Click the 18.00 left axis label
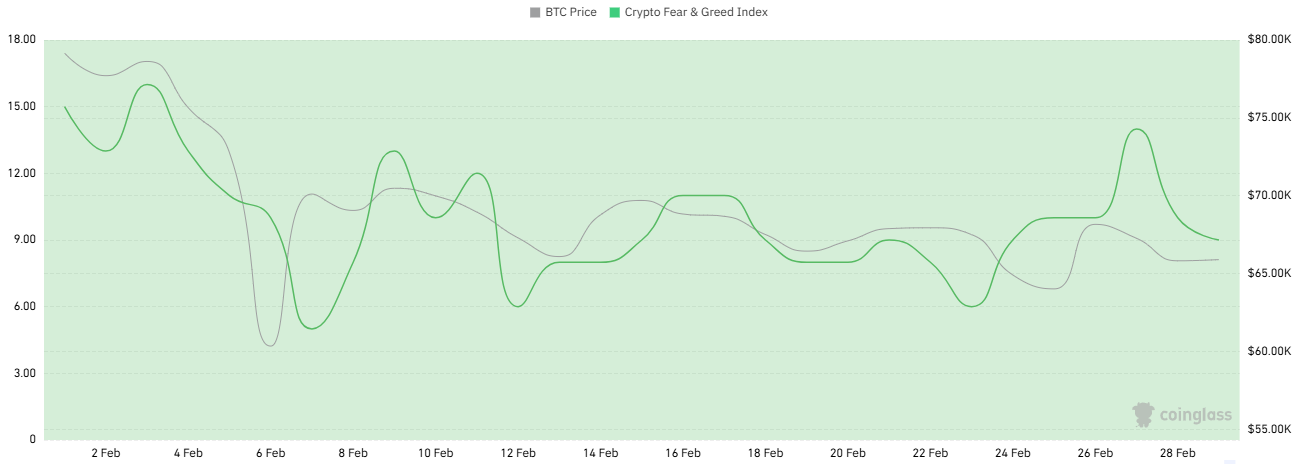 (x=21, y=39)
